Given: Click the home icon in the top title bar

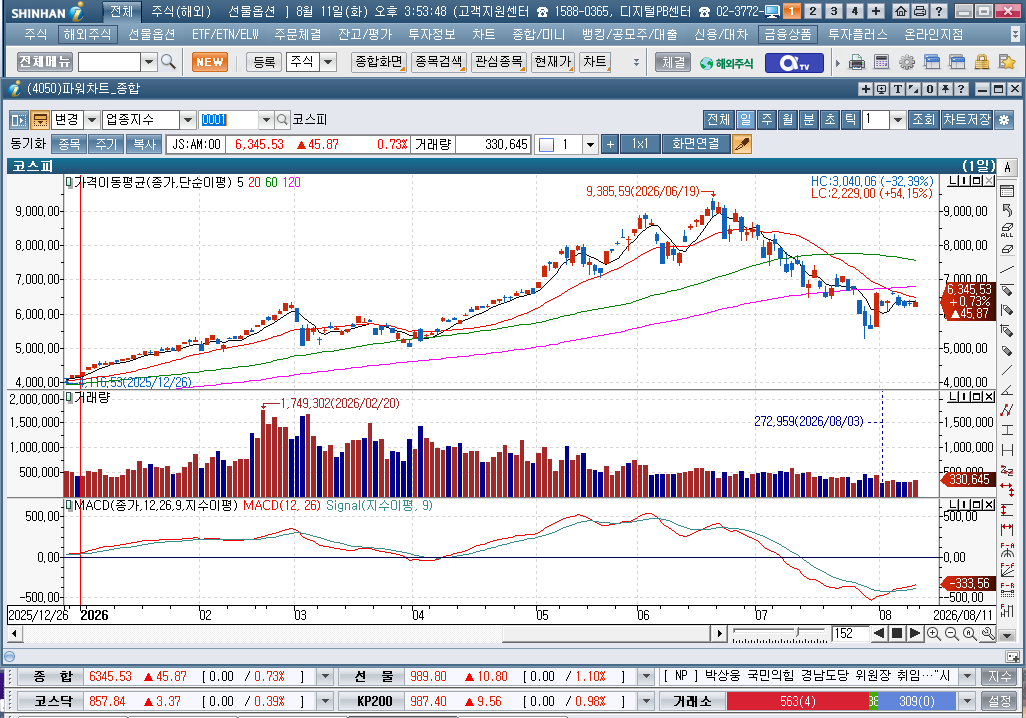Looking at the screenshot, I should (900, 11).
